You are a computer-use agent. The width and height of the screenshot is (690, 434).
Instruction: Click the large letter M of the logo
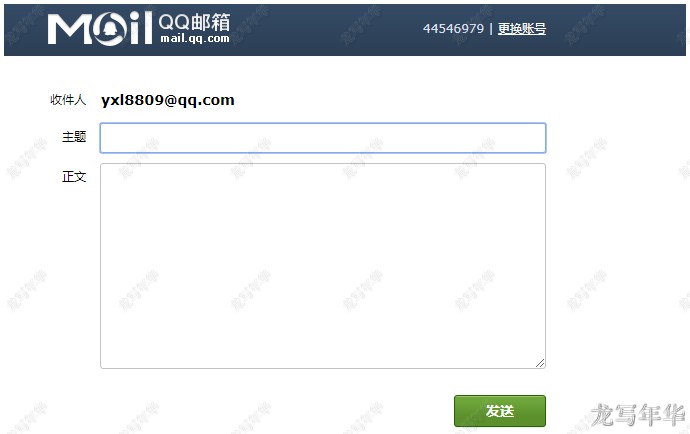point(70,29)
